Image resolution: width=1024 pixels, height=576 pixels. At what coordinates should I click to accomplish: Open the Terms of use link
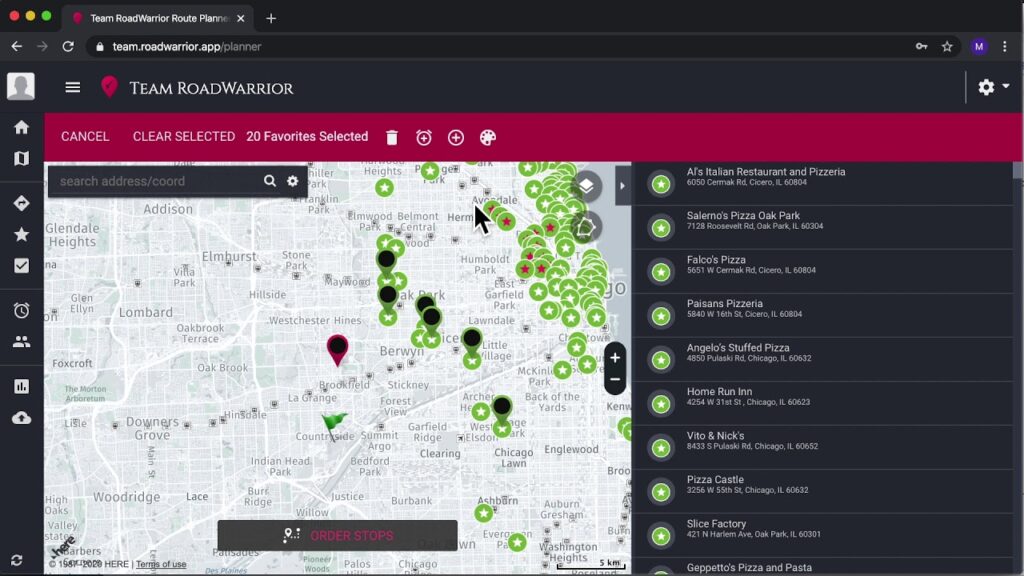161,564
